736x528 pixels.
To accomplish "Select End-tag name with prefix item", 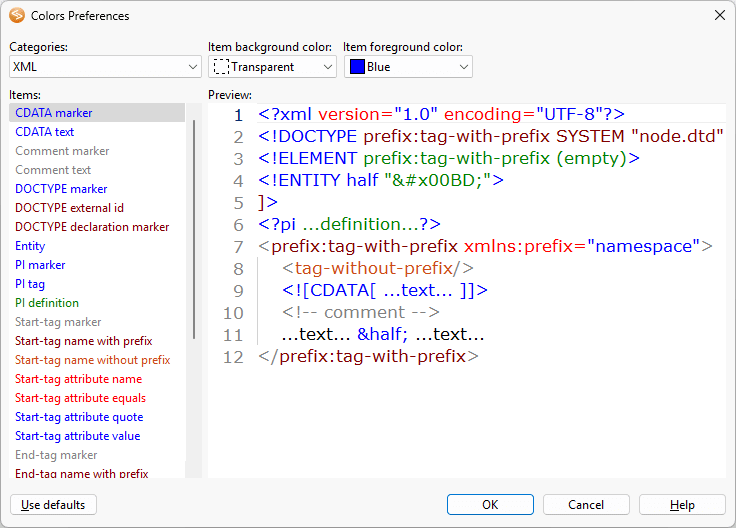I will pyautogui.click(x=97, y=472).
